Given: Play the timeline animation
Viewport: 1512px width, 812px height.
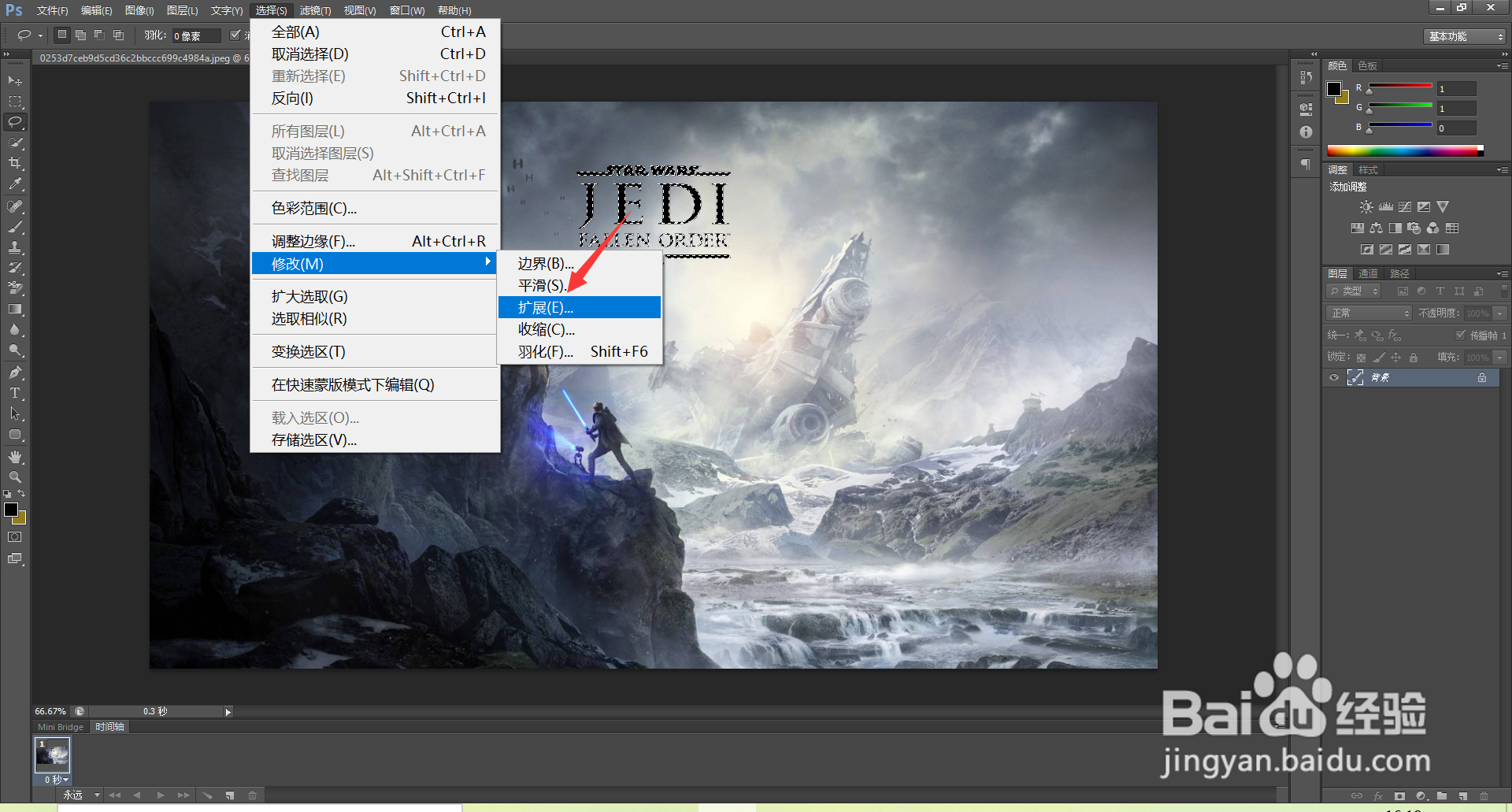Looking at the screenshot, I should point(161,795).
